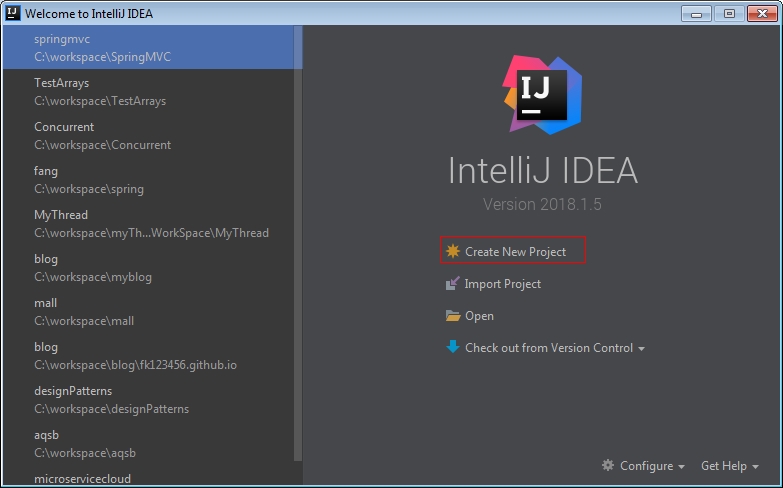Click the Configure gear icon
Viewport: 783px width, 488px height.
click(x=608, y=466)
